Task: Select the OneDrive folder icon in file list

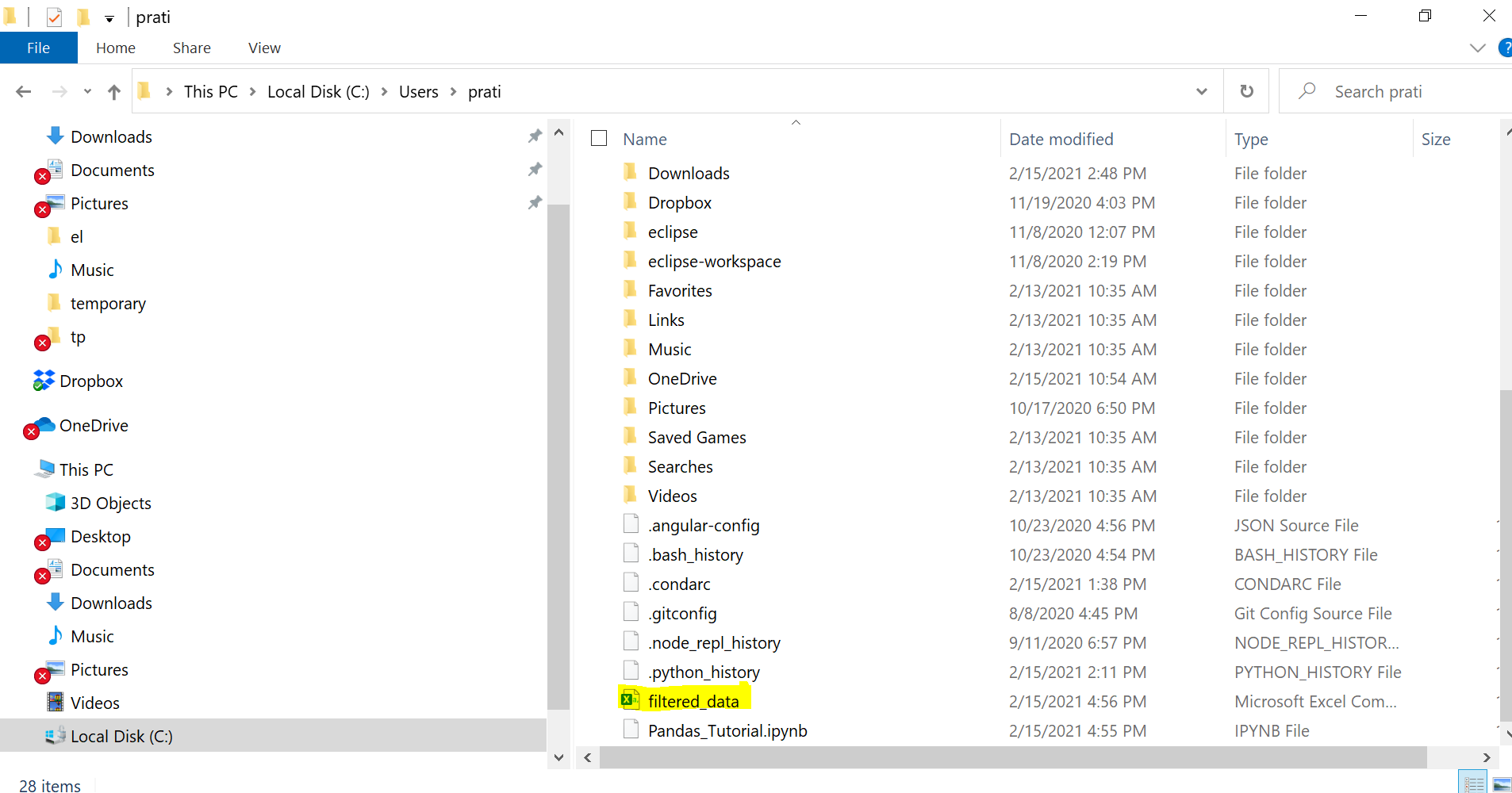Action: click(631, 377)
